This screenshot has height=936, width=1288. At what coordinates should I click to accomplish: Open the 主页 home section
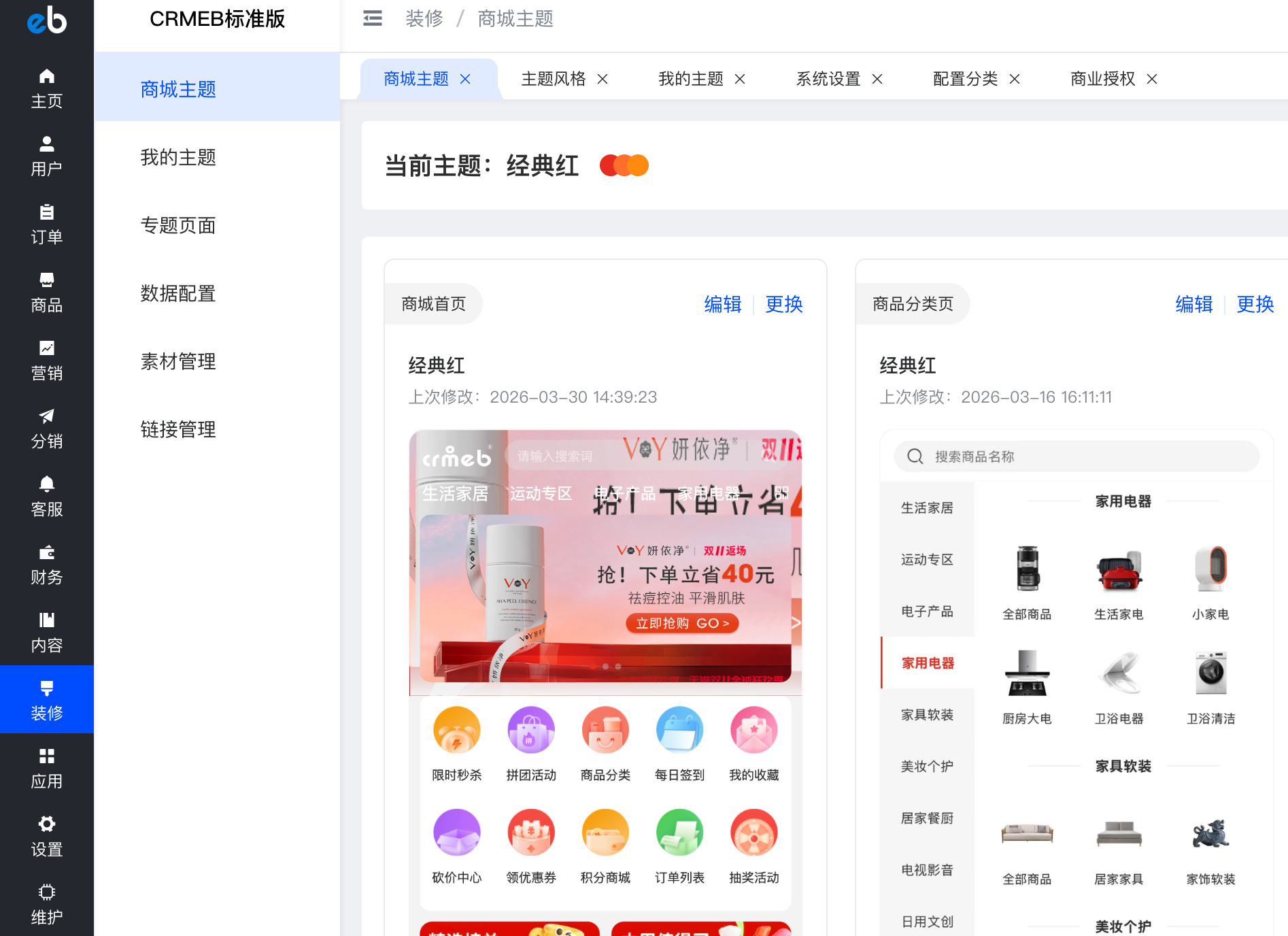[x=47, y=88]
